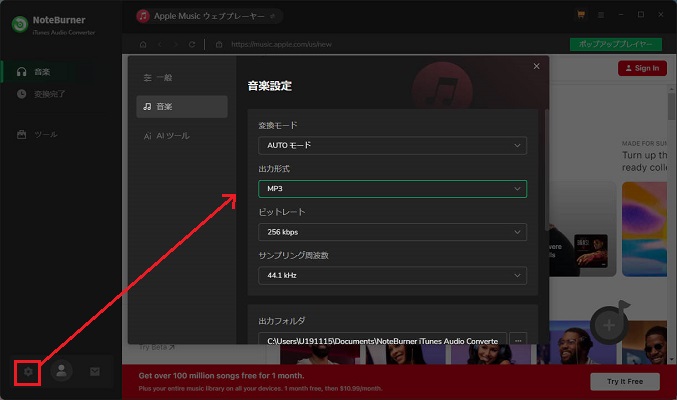Expand 出力形式 dropdown showing MP3
The height and width of the screenshot is (400, 677).
[x=392, y=189]
